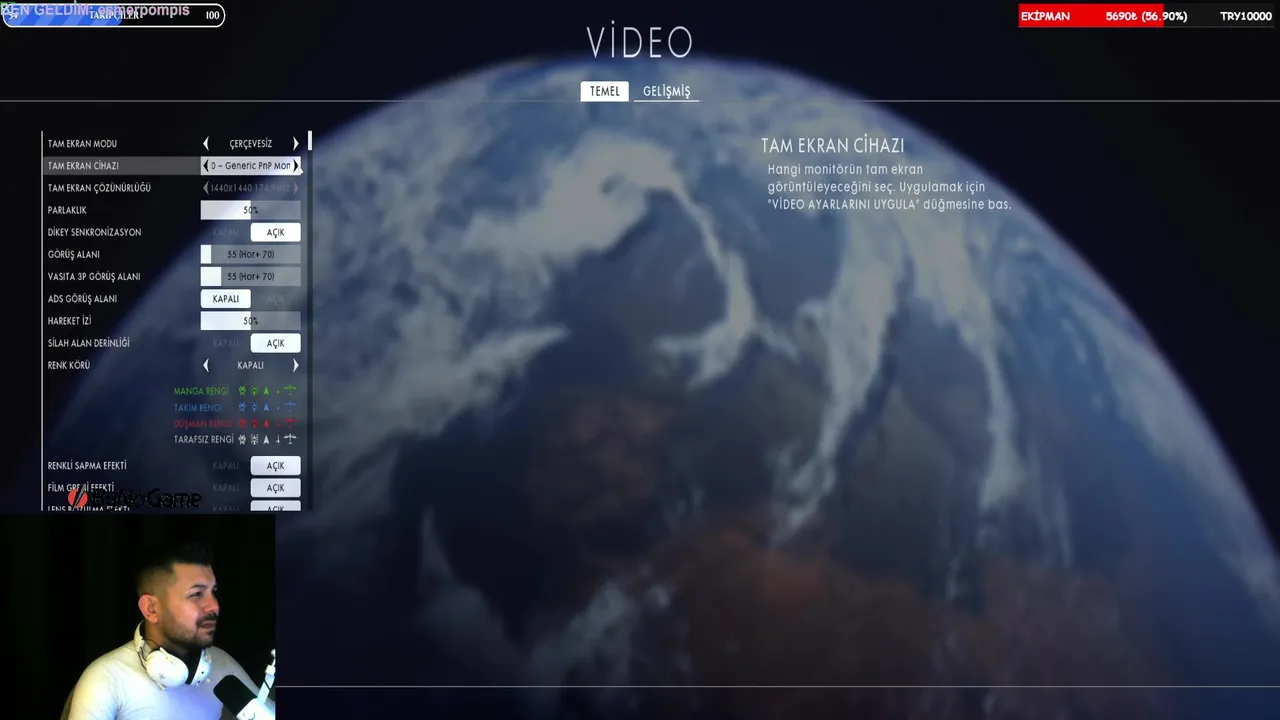Click the TAM EKRAN CİHAZI description heading
Viewport: 1280px width, 720px height.
tap(832, 146)
